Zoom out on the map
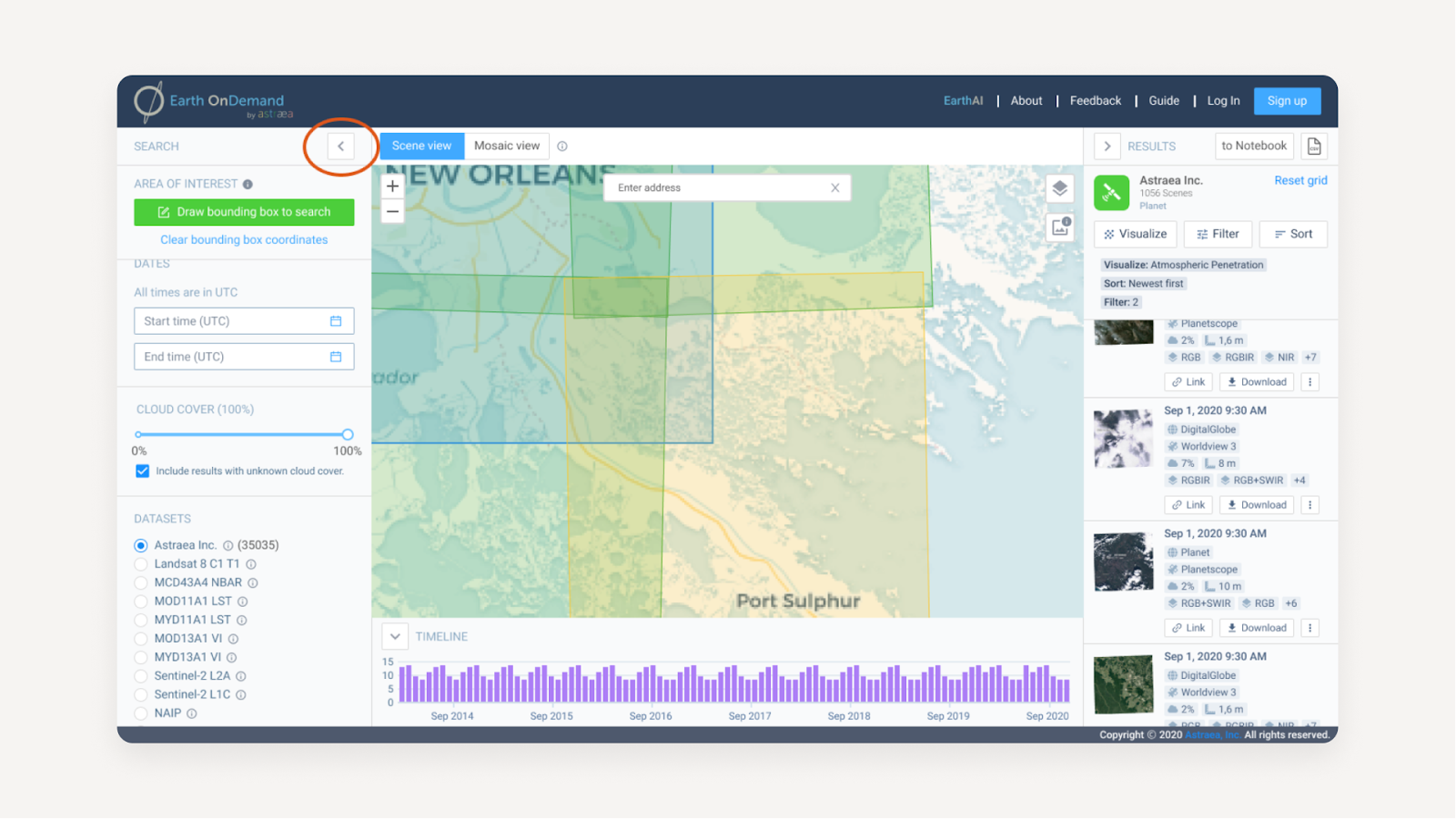The image size is (1456, 819). click(392, 212)
